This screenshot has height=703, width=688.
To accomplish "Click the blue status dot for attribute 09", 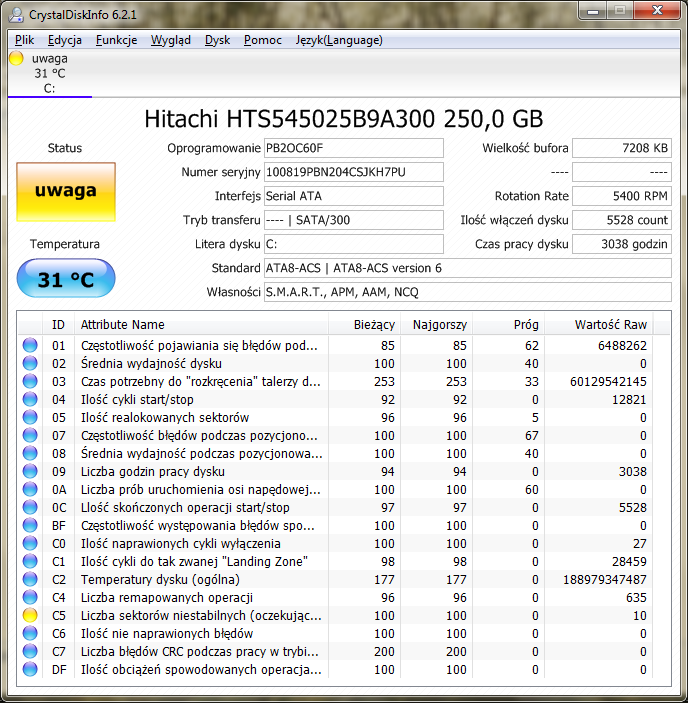I will click(30, 471).
